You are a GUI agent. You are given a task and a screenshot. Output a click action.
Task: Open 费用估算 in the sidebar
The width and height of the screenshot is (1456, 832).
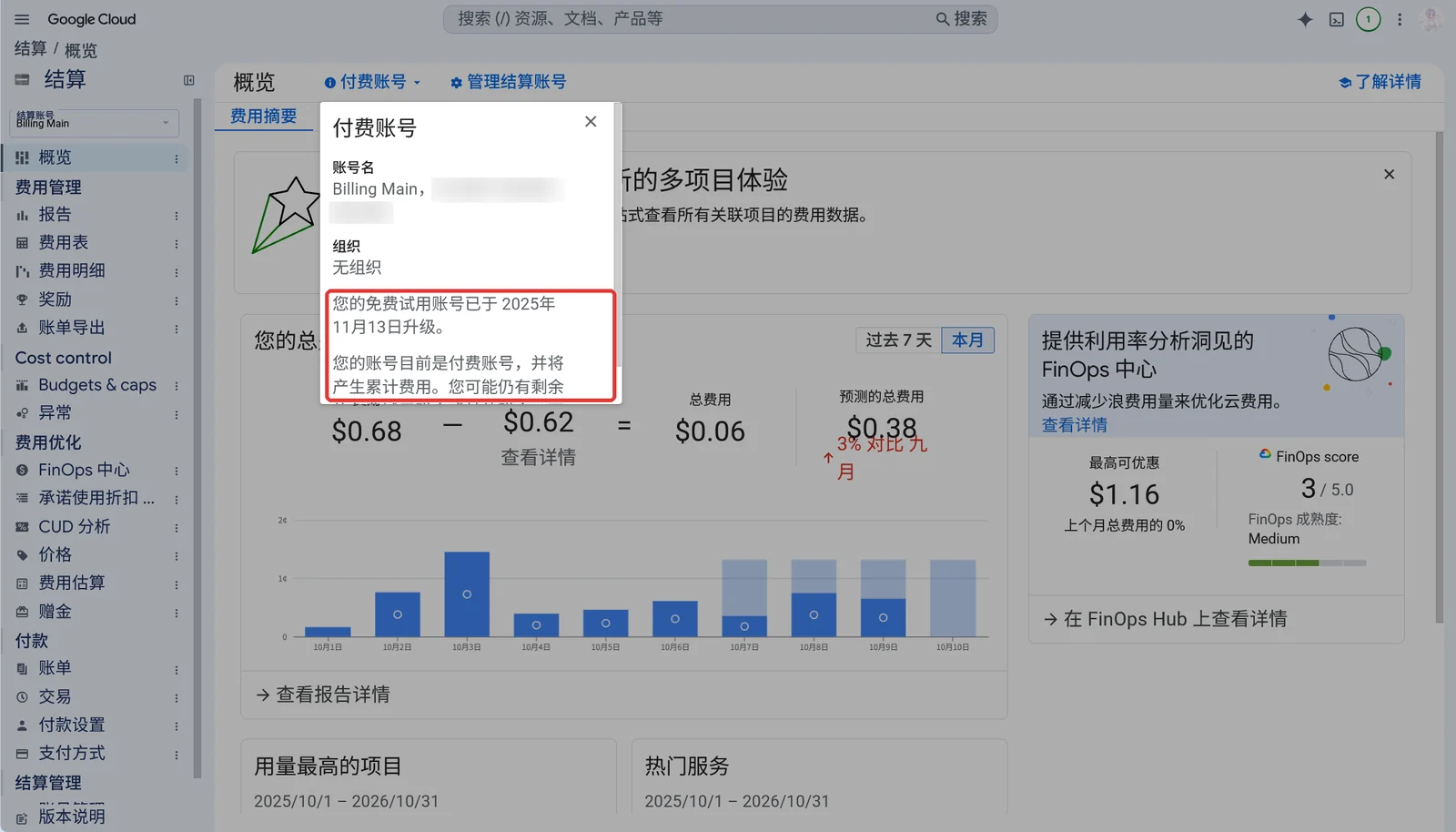pyautogui.click(x=71, y=583)
